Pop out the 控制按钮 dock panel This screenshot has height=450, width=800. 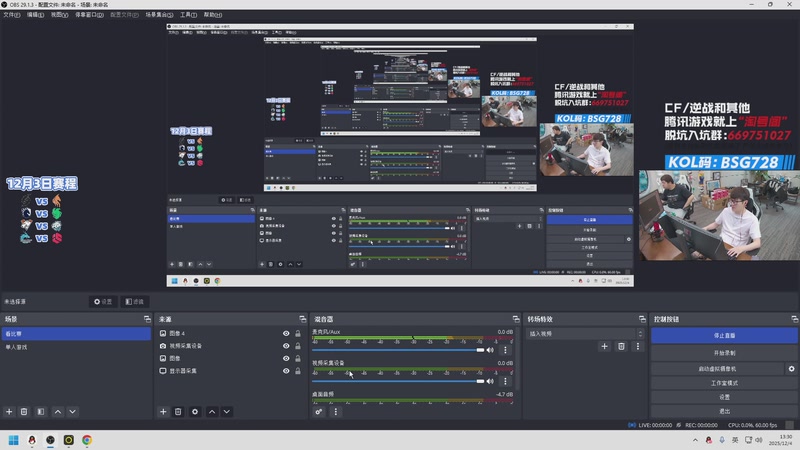794,319
